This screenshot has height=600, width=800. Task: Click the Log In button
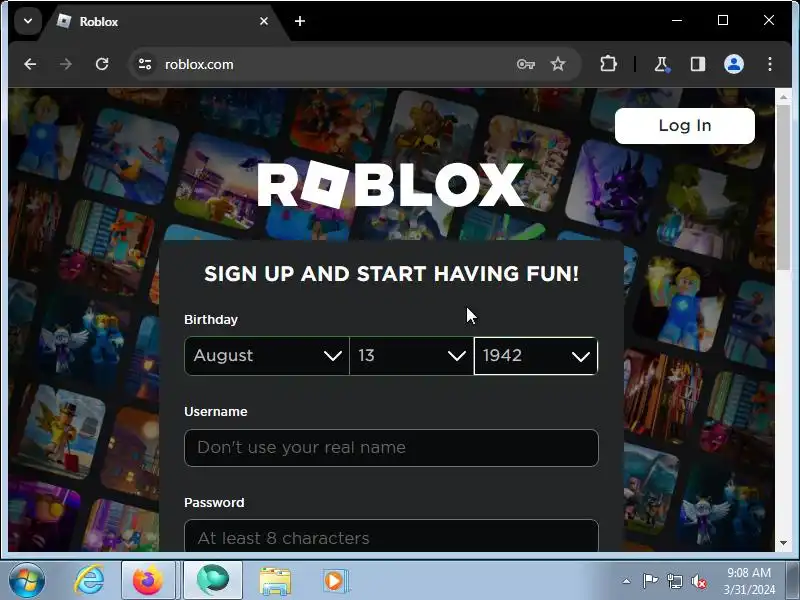tap(685, 126)
